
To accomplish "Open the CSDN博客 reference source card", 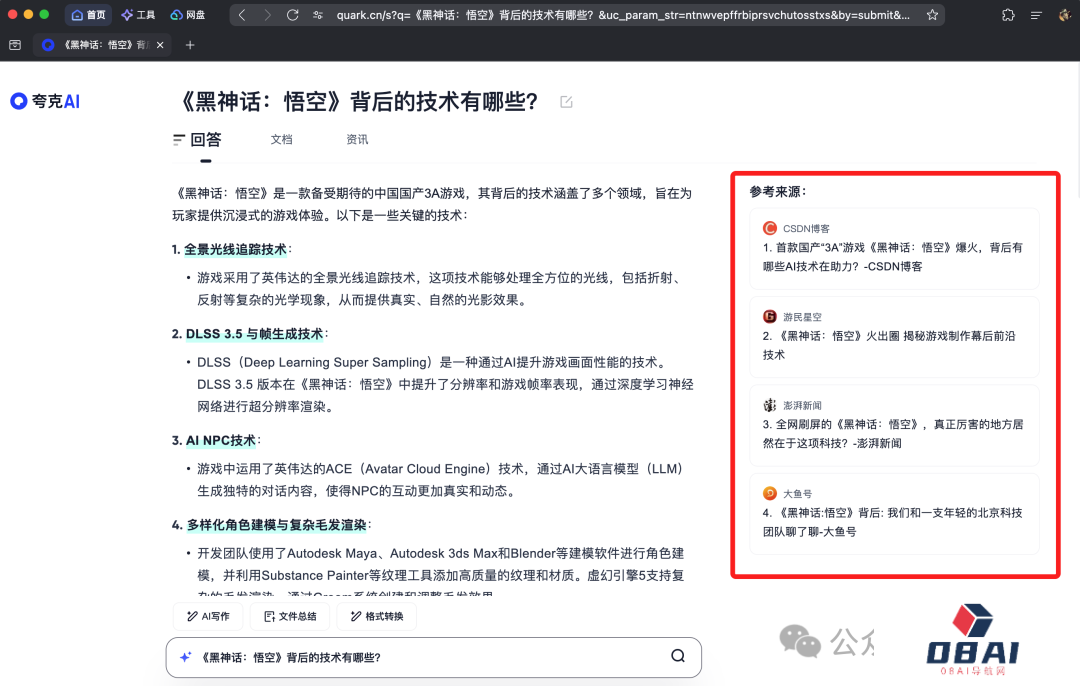I will [x=894, y=248].
